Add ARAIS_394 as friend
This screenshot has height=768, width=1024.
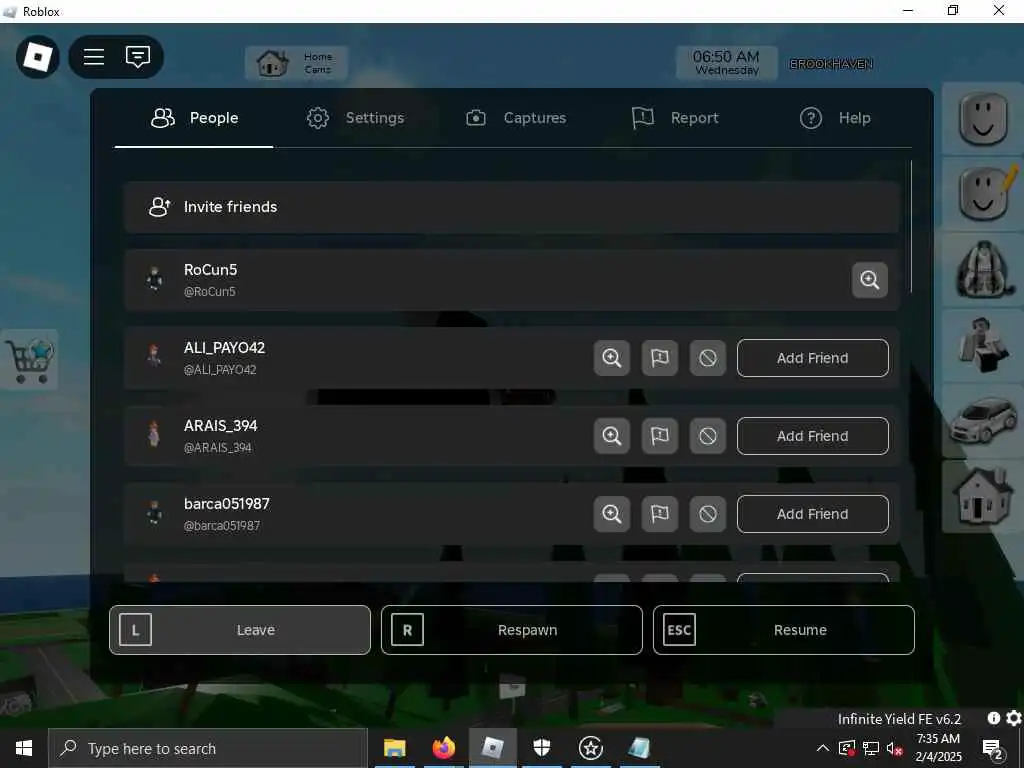(x=812, y=436)
